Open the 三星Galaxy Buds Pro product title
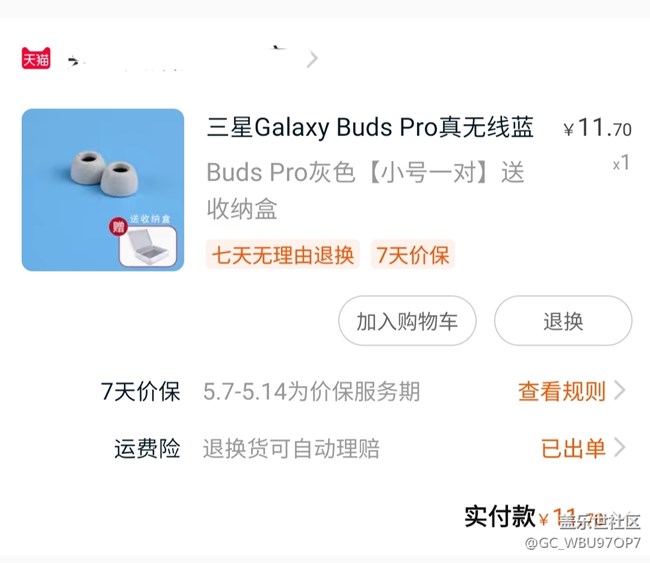This screenshot has width=650, height=563. click(370, 127)
